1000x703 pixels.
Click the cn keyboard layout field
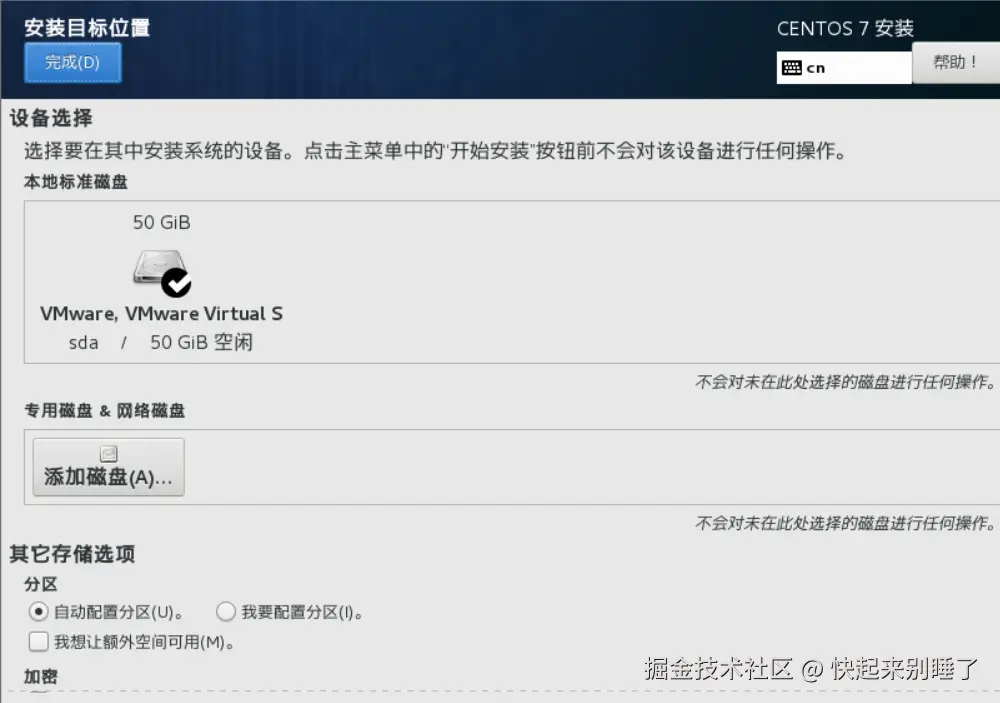(844, 68)
